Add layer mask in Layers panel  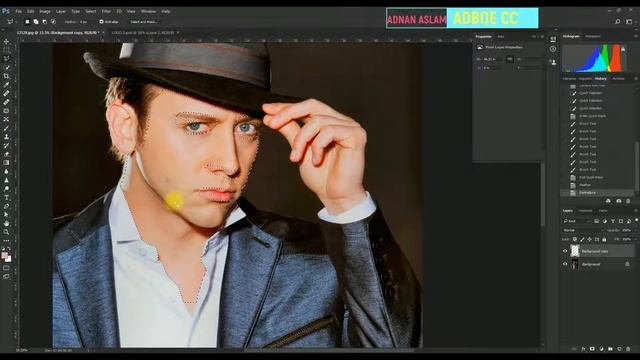(592, 349)
